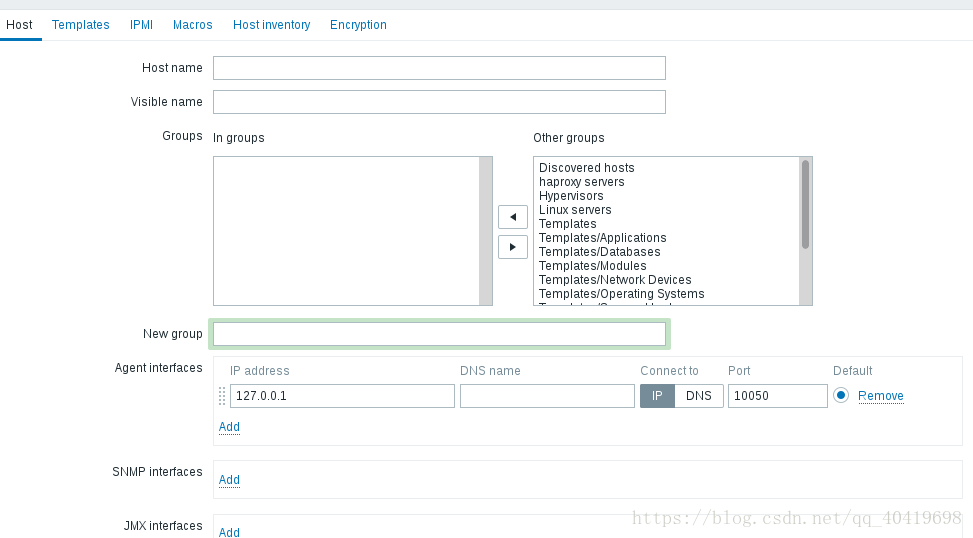Add a JMX interface
This screenshot has width=973, height=538.
229,532
